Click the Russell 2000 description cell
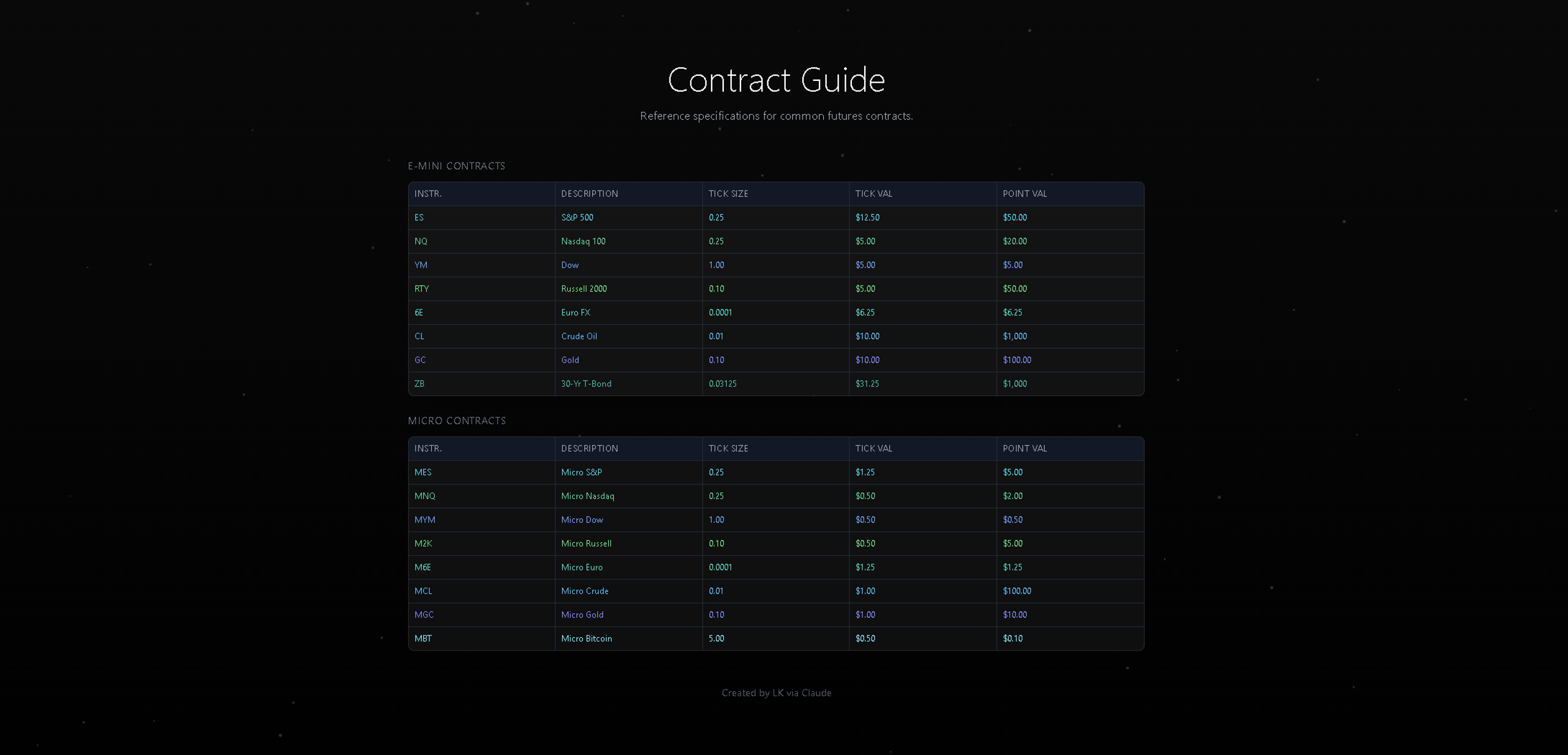 tap(628, 289)
